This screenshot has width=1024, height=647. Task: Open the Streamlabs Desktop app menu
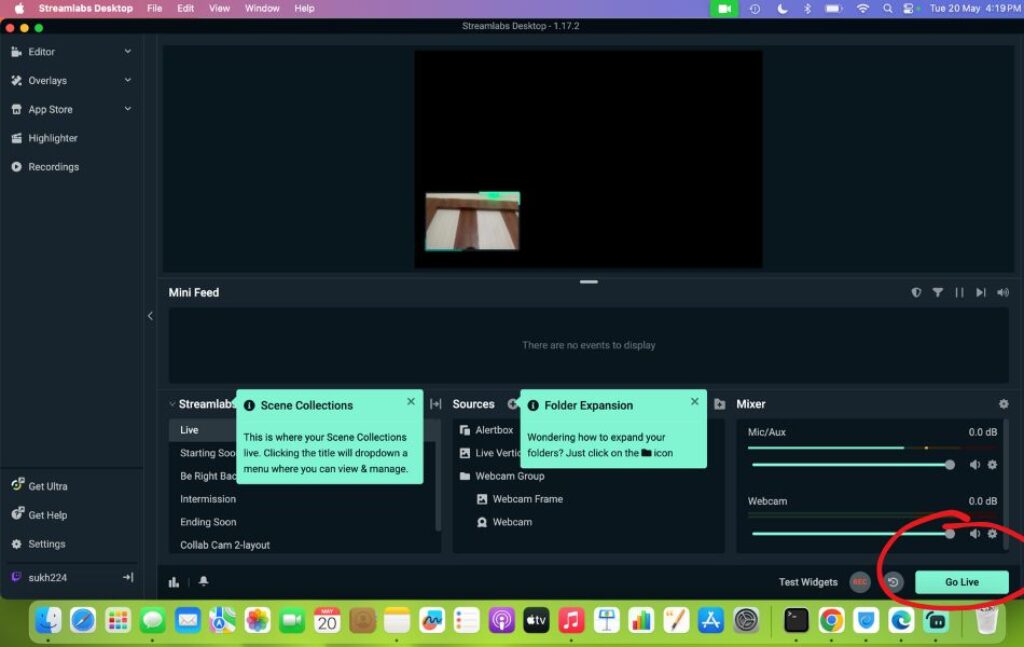pyautogui.click(x=86, y=8)
